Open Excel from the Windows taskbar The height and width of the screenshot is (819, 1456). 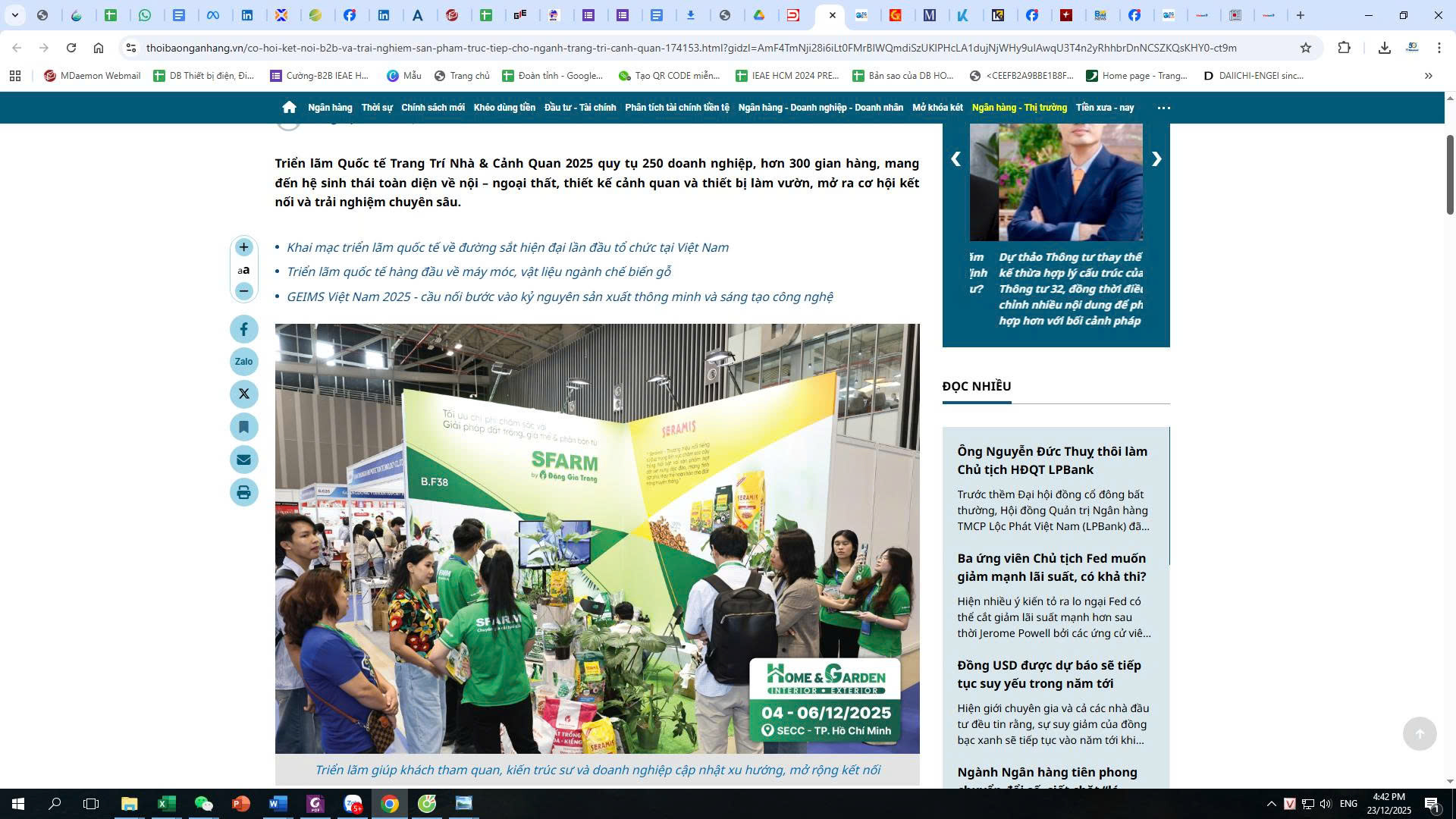coord(166,803)
